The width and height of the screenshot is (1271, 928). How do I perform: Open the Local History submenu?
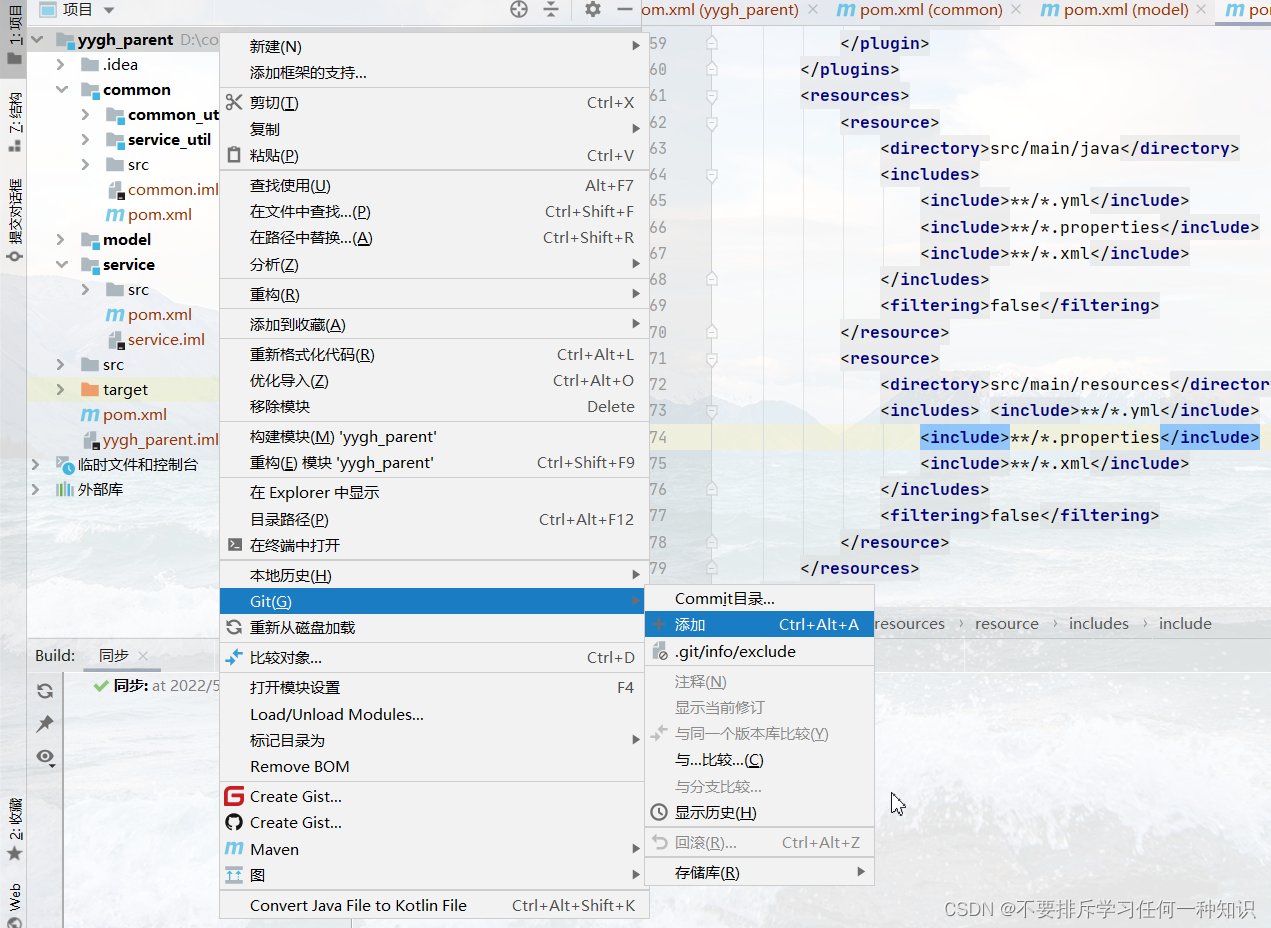[x=434, y=576]
